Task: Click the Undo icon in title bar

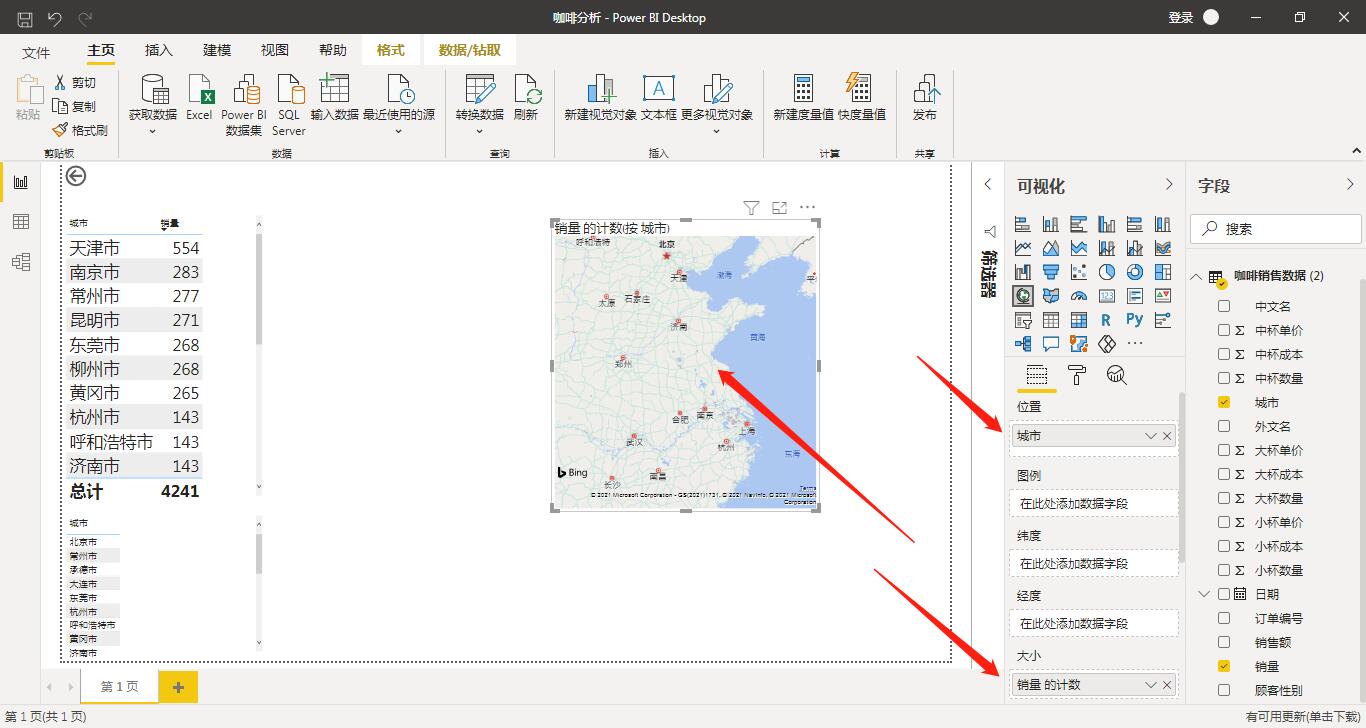Action: 55,18
